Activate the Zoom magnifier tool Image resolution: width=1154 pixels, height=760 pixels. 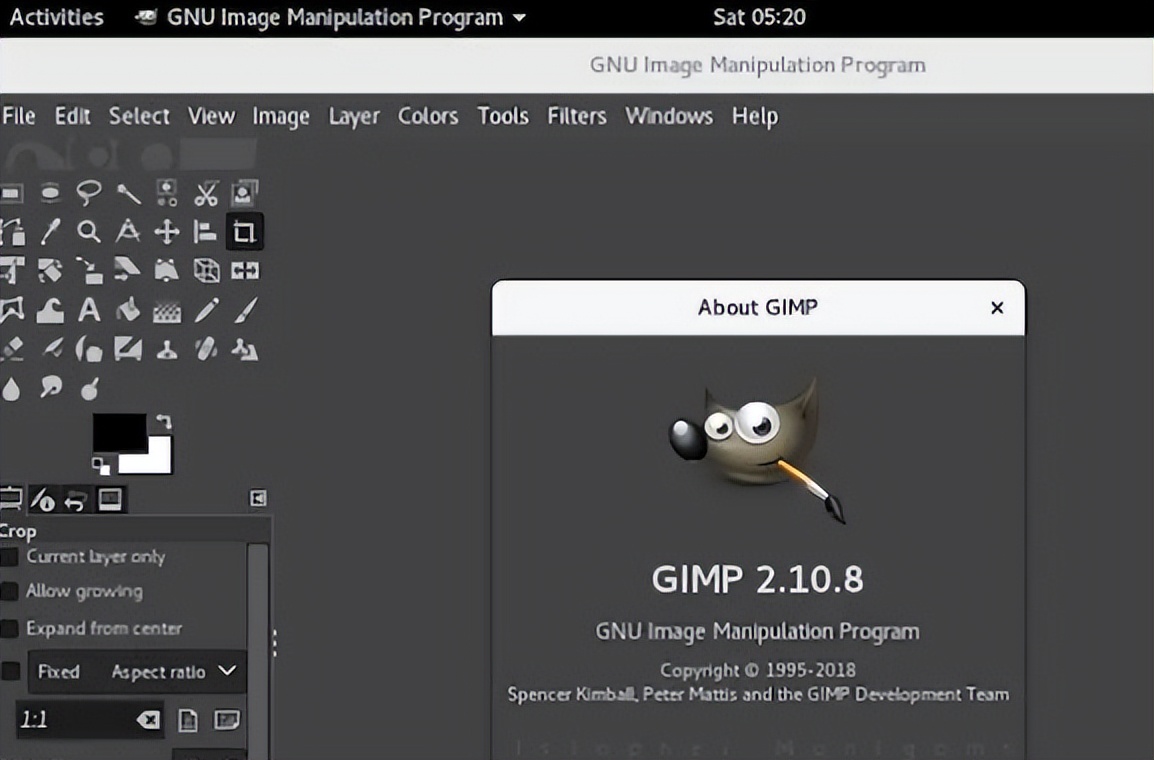89,233
